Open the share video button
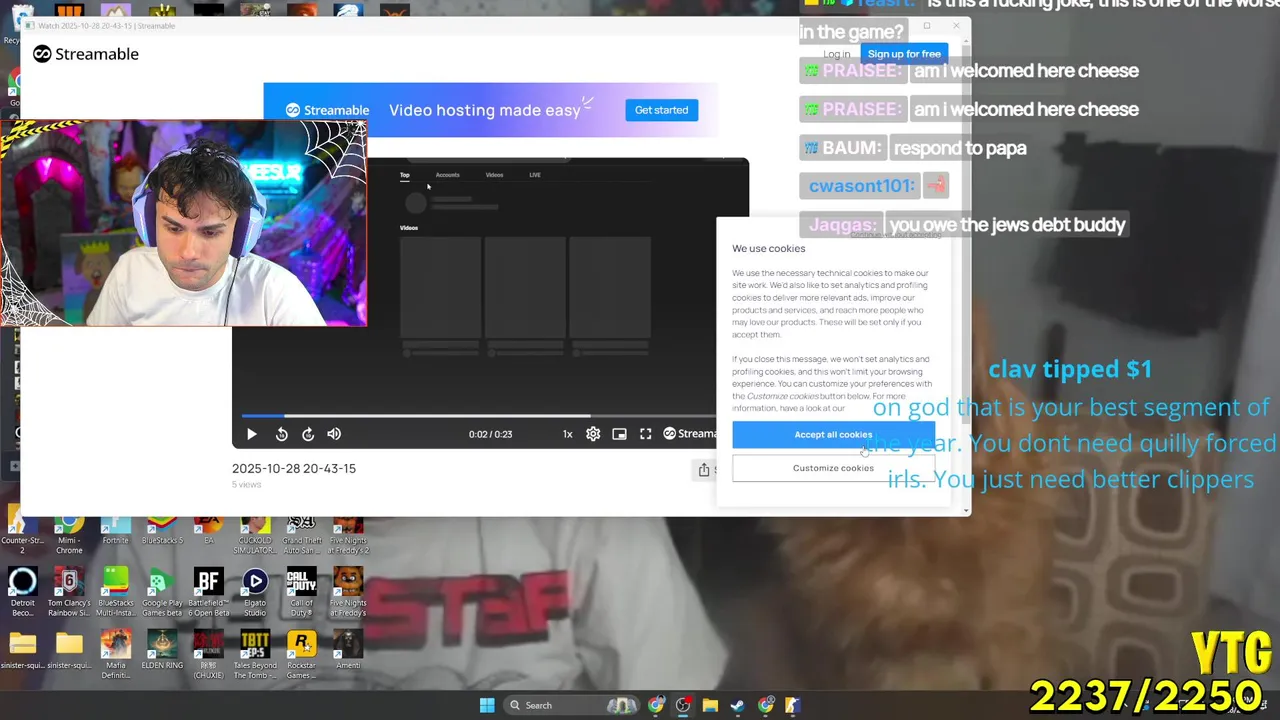This screenshot has width=1280, height=720. (x=704, y=469)
